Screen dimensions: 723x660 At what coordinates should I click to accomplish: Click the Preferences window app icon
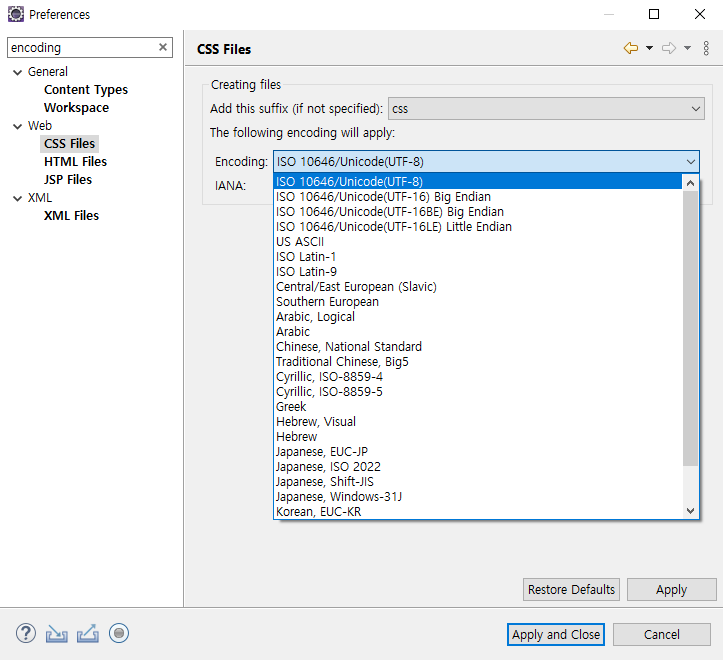pos(16,14)
